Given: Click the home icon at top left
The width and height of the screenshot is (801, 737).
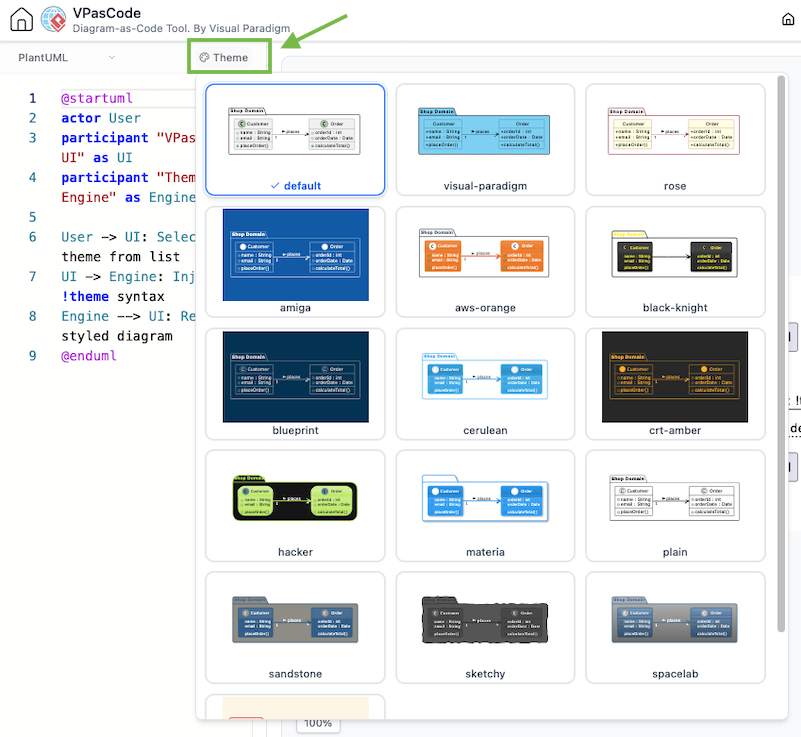Looking at the screenshot, I should (x=21, y=19).
